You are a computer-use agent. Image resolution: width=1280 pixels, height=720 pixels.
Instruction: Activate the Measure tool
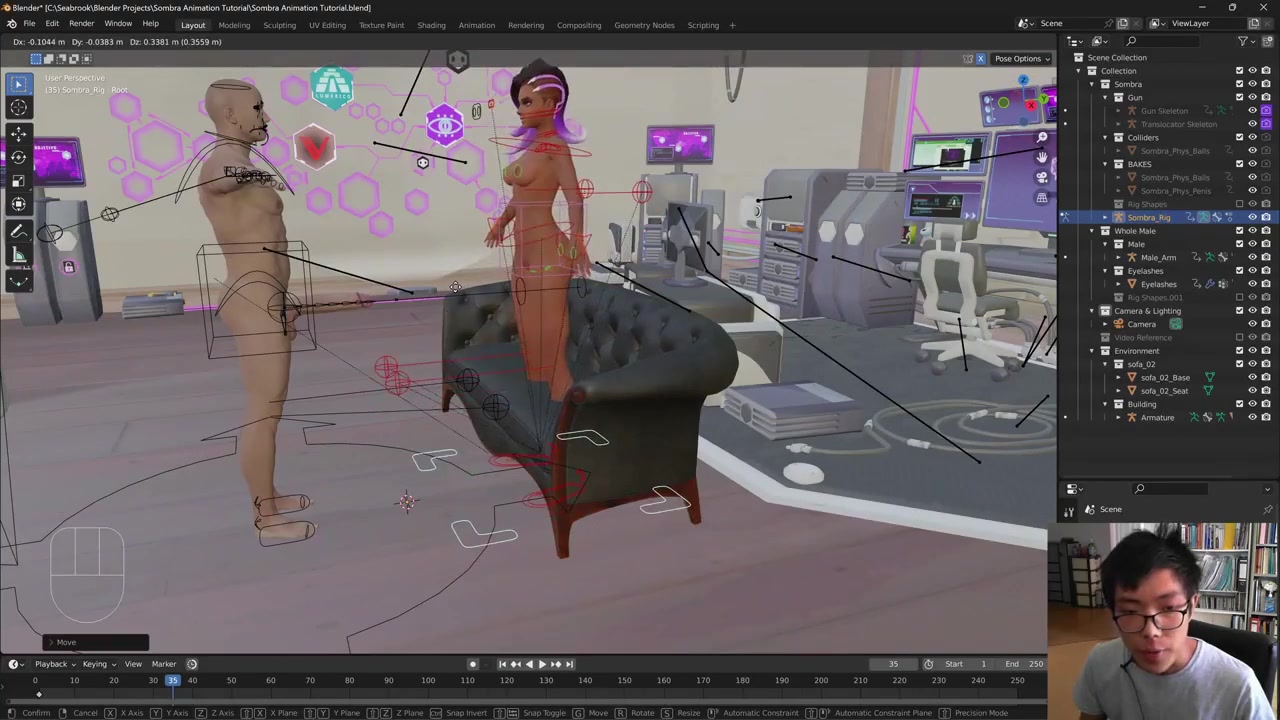click(18, 256)
